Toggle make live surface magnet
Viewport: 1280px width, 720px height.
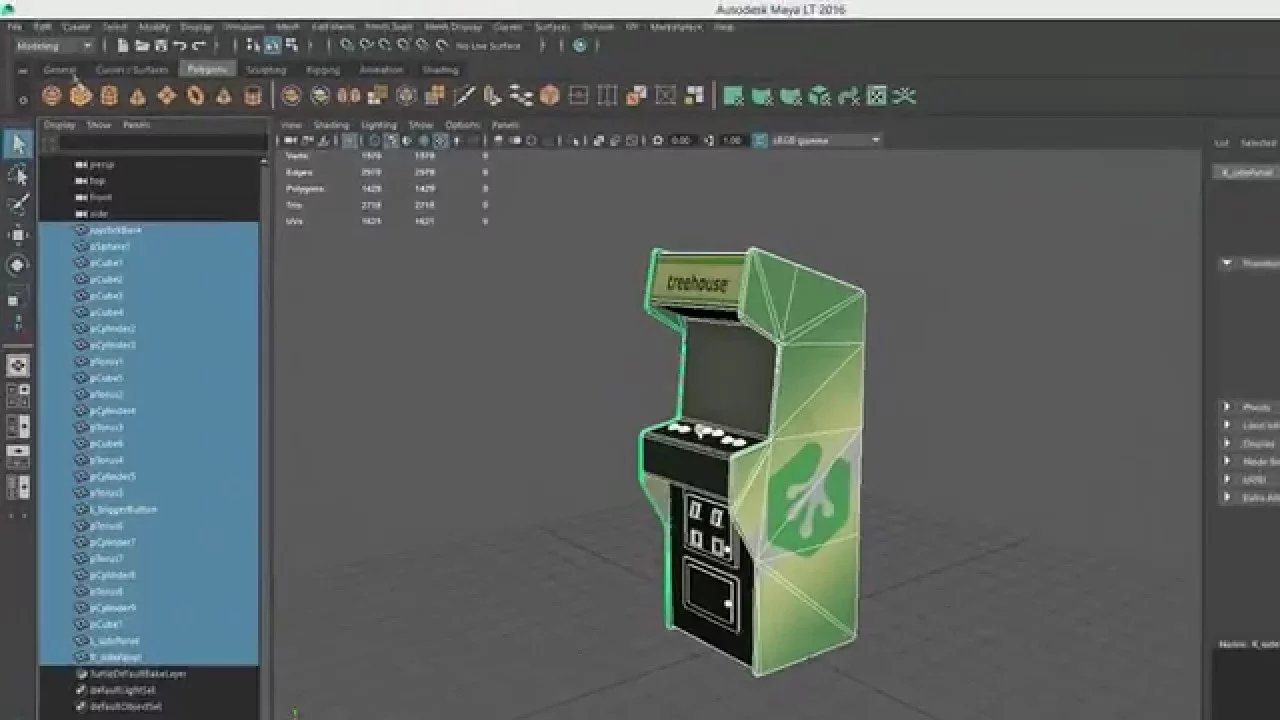pos(442,45)
